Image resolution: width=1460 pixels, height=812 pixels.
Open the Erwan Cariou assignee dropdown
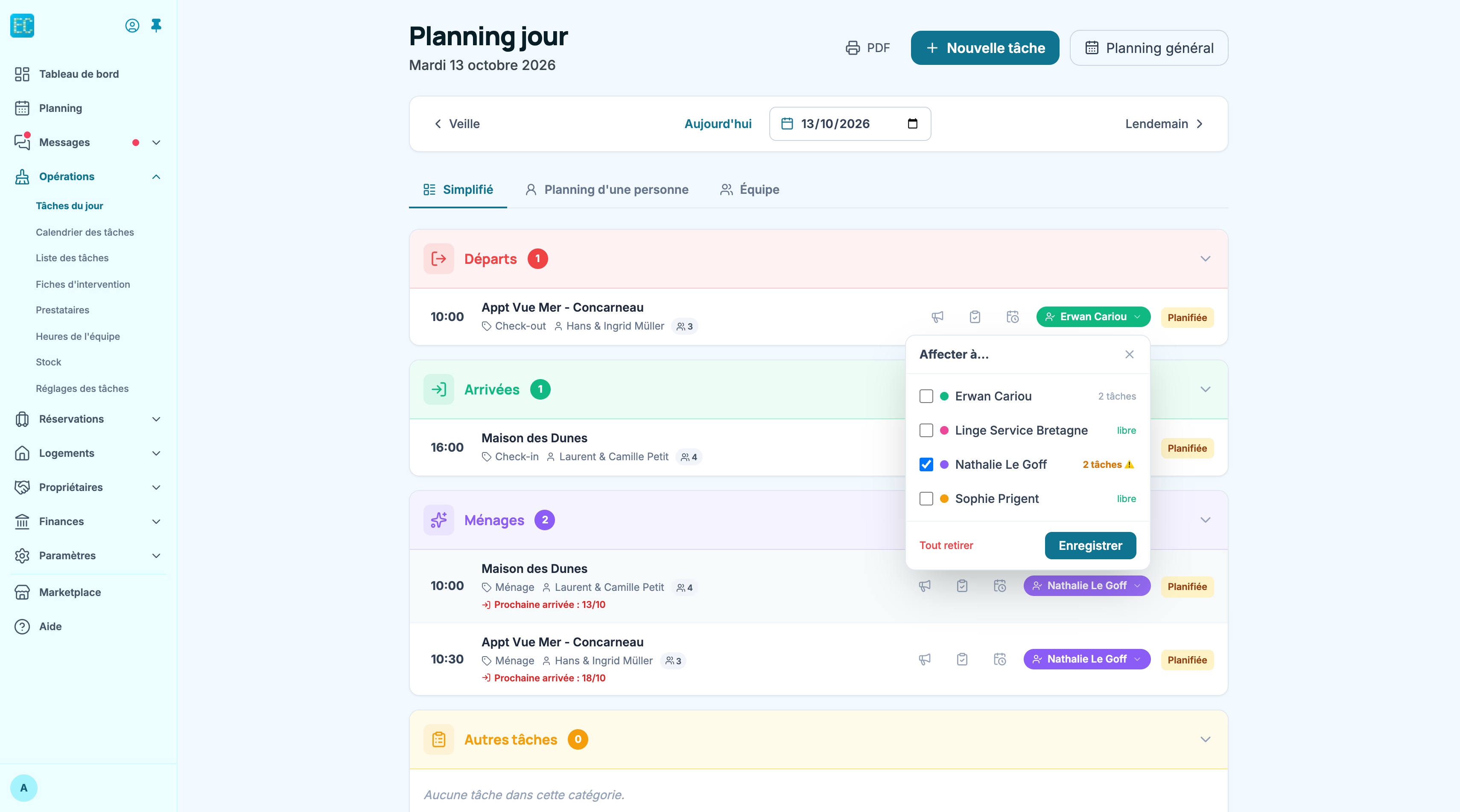tap(1093, 317)
